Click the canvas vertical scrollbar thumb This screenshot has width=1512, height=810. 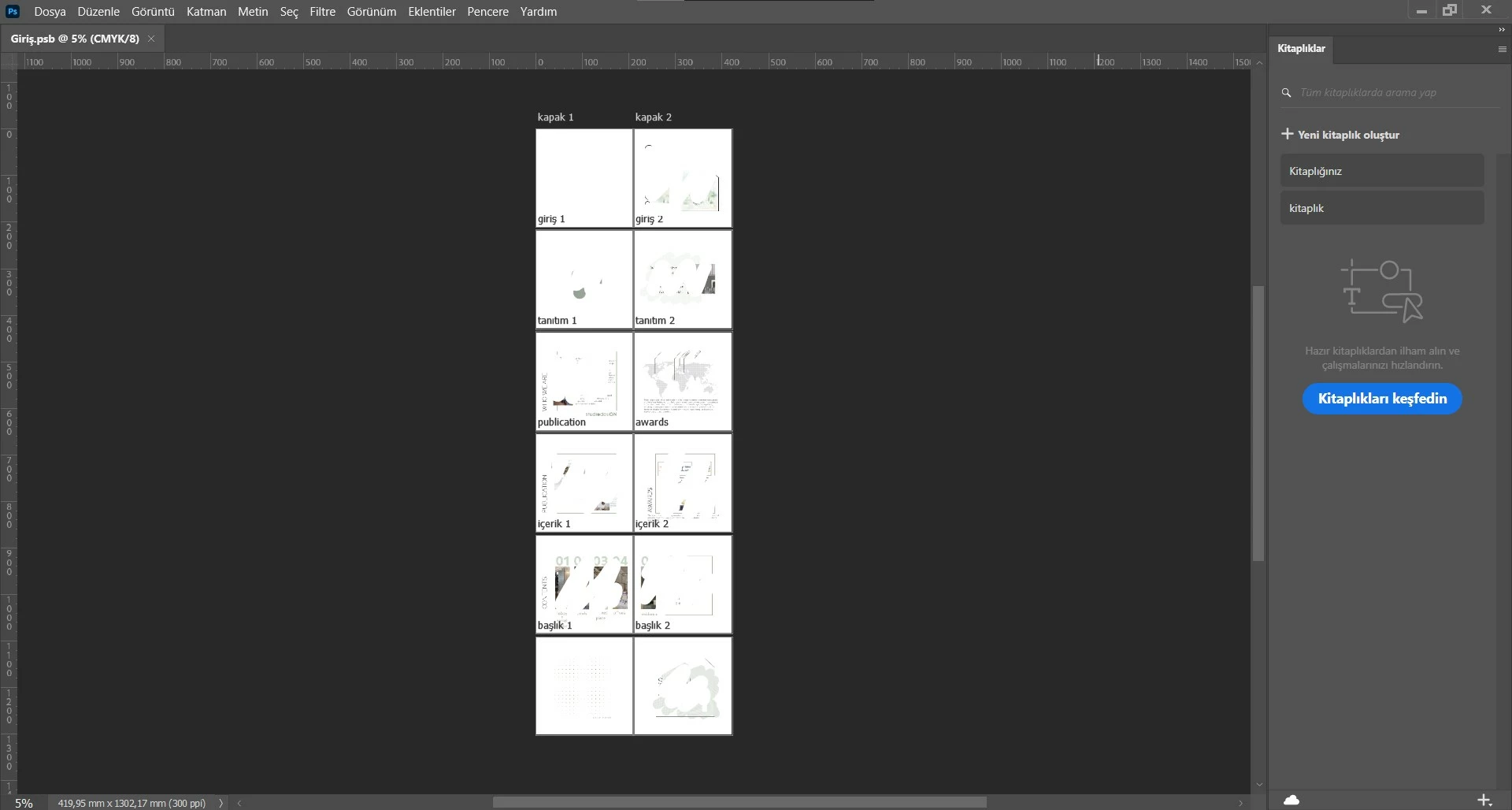(1258, 423)
